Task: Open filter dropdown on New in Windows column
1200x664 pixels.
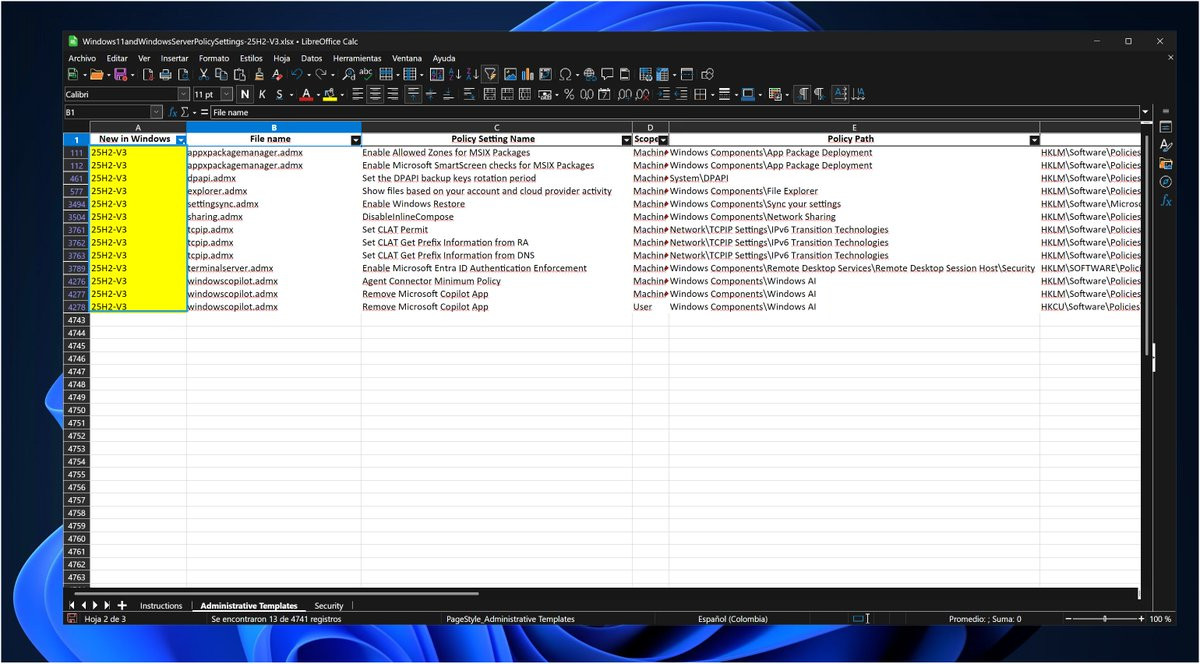Action: pyautogui.click(x=180, y=140)
